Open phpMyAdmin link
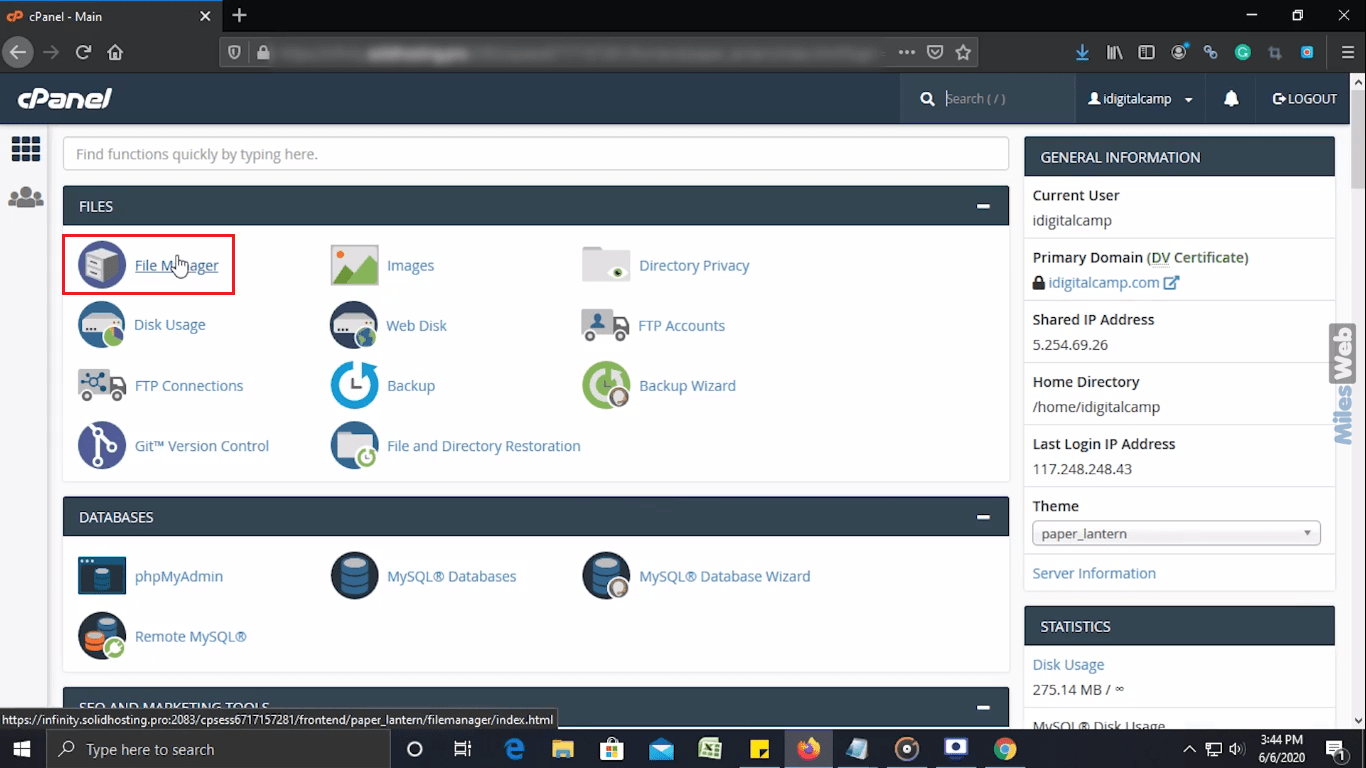The width and height of the screenshot is (1366, 768). coord(179,576)
